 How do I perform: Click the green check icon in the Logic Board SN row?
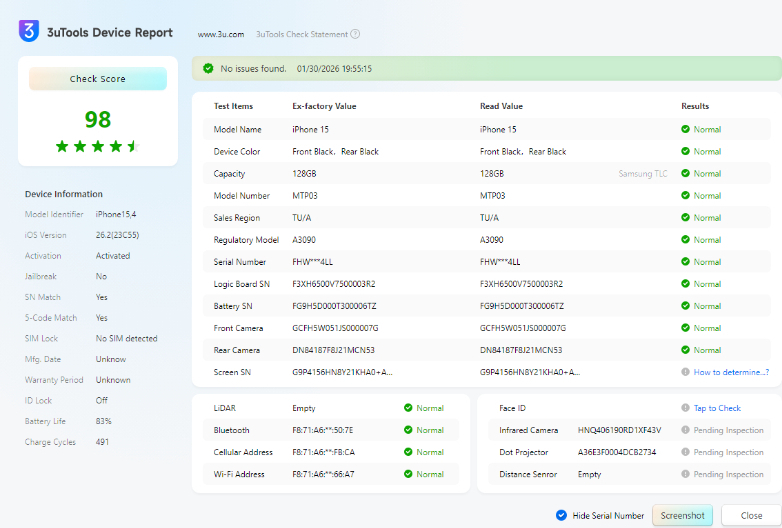tap(685, 284)
